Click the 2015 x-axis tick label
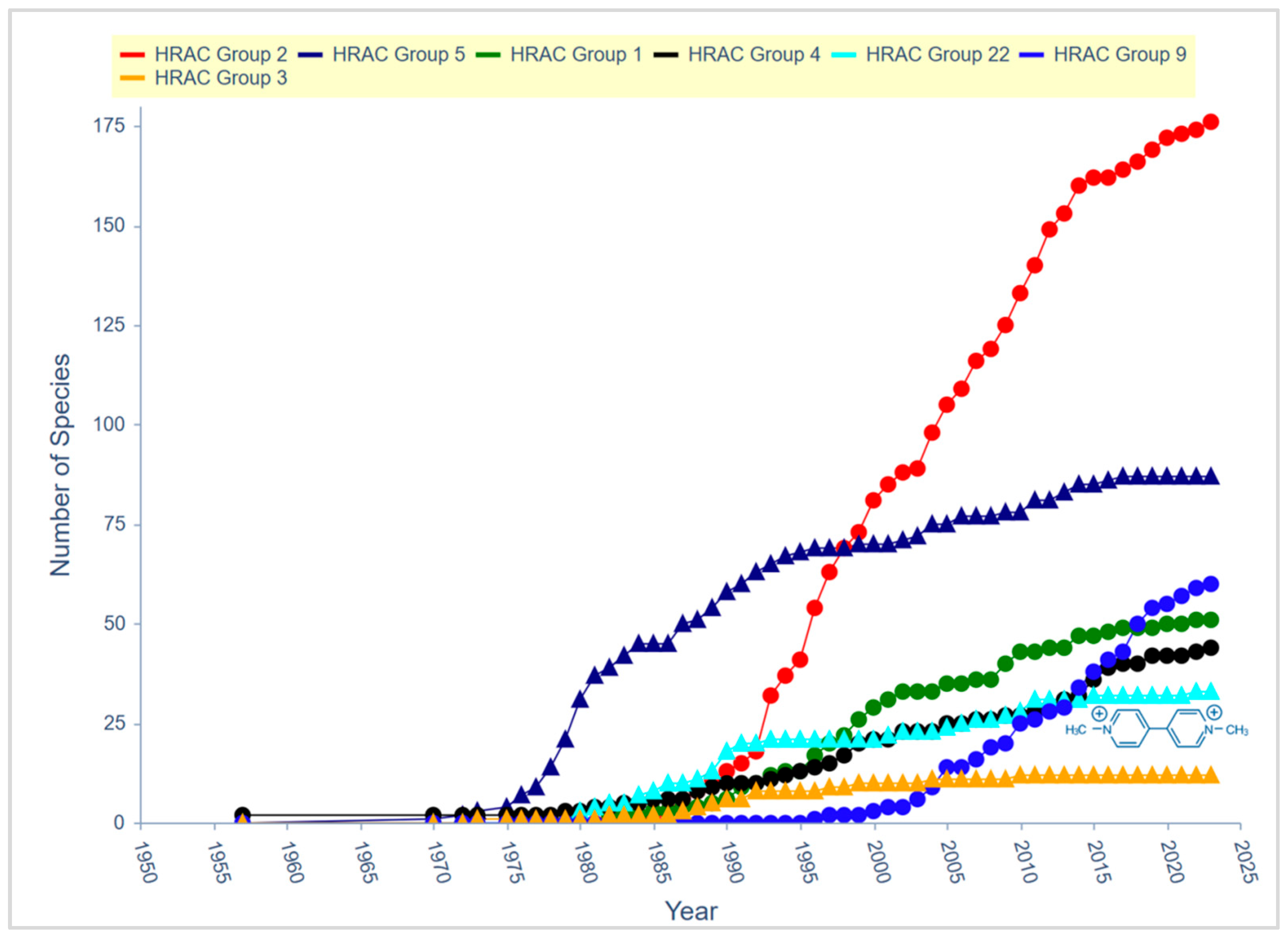The height and width of the screenshot is (940, 1288). [1099, 862]
